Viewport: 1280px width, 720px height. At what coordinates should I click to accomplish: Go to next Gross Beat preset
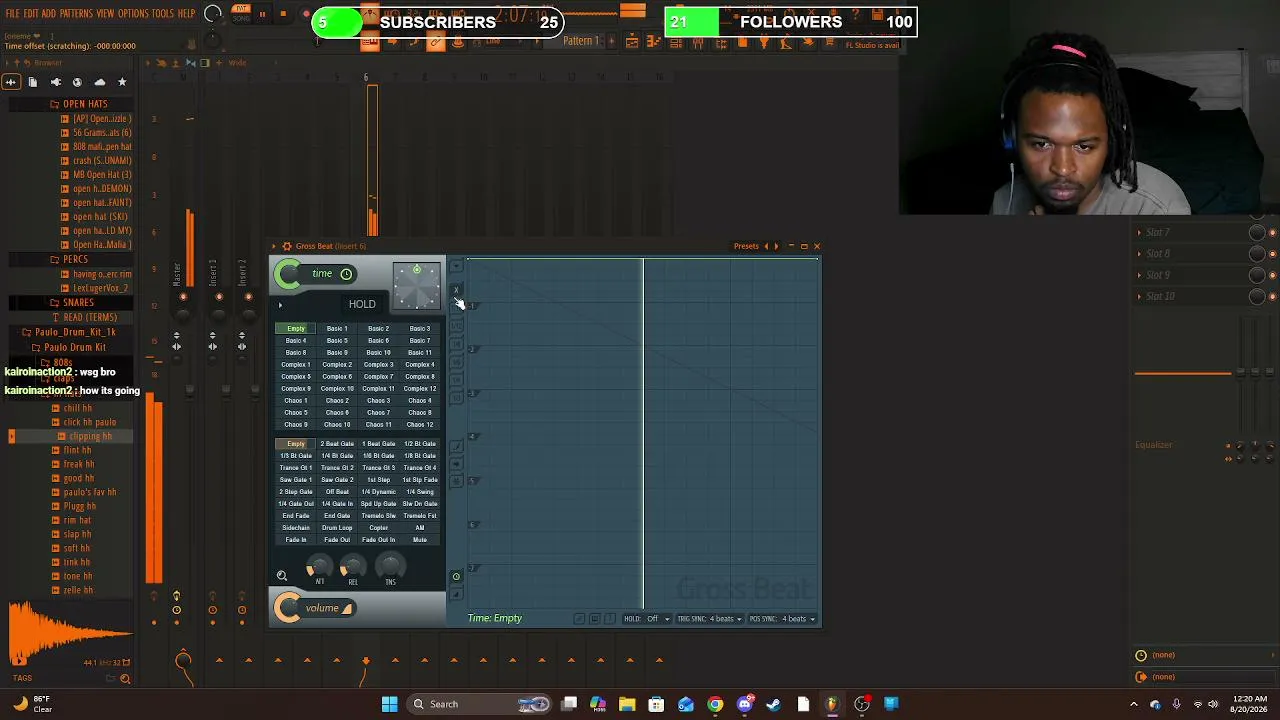(776, 246)
